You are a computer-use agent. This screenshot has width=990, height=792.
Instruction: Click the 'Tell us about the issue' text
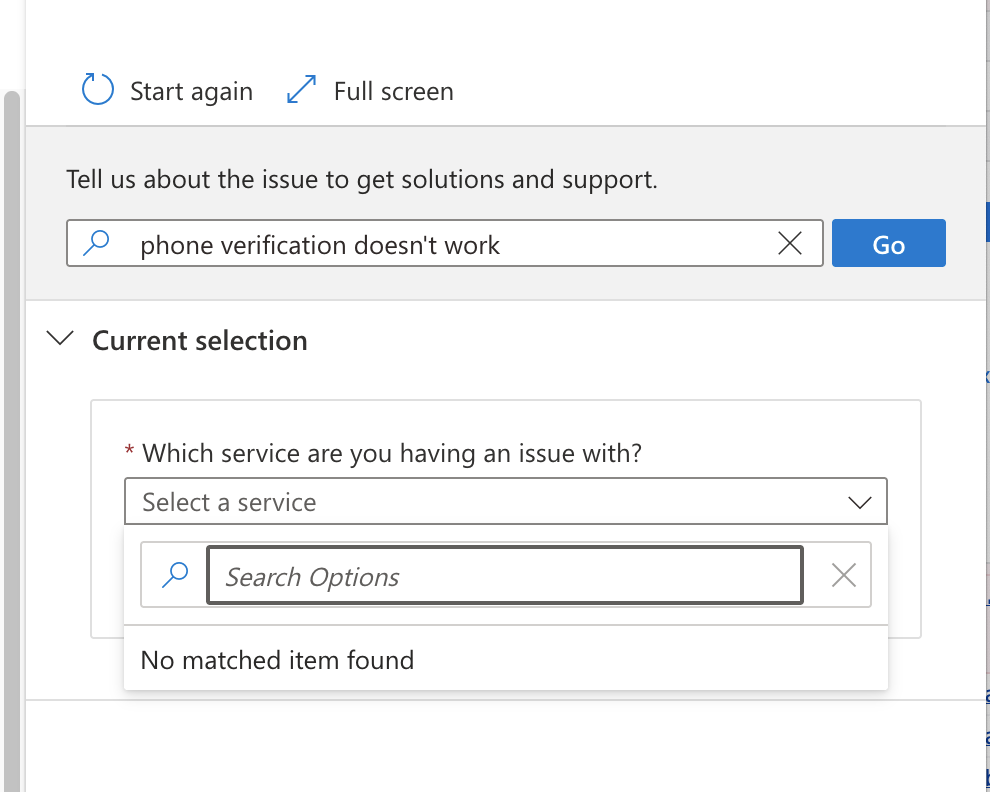[x=362, y=180]
